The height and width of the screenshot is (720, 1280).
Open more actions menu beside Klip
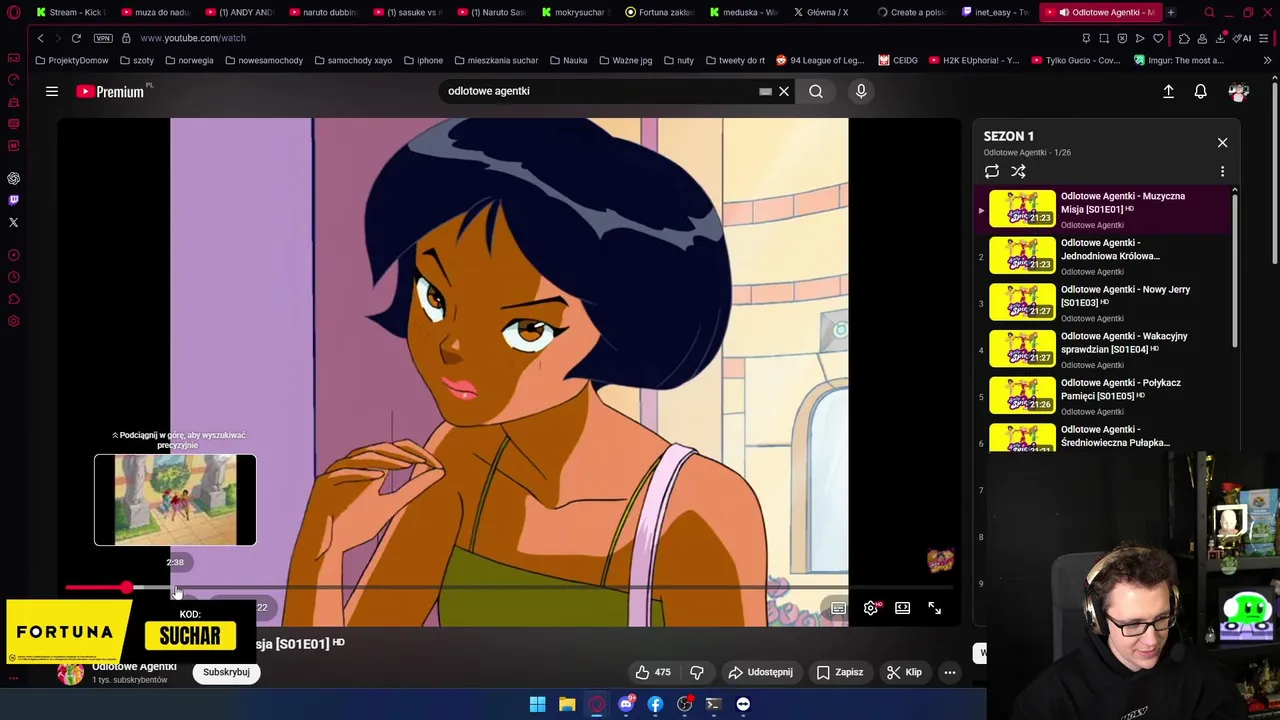[x=950, y=672]
